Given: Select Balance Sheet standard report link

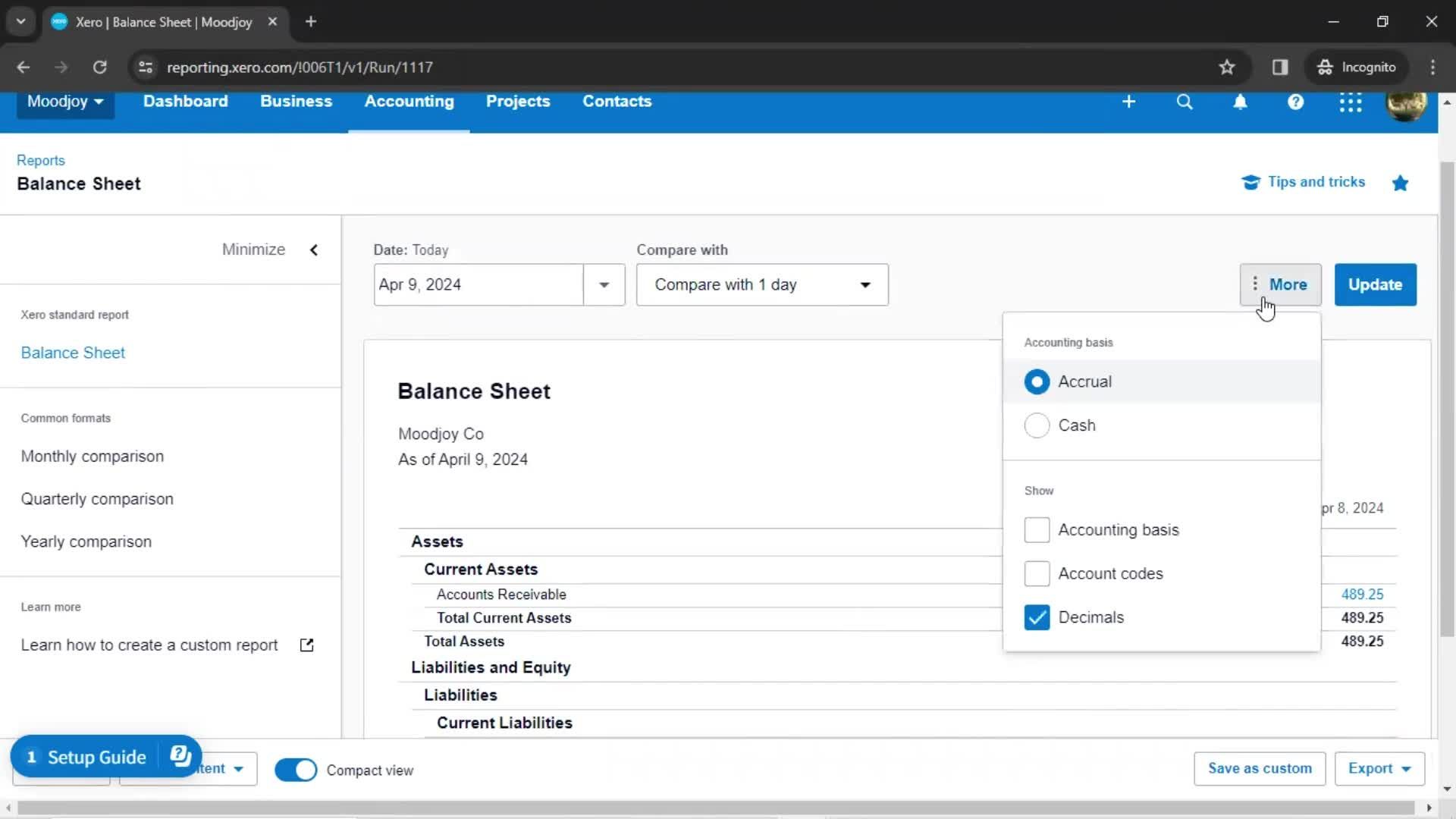Looking at the screenshot, I should click(x=73, y=353).
